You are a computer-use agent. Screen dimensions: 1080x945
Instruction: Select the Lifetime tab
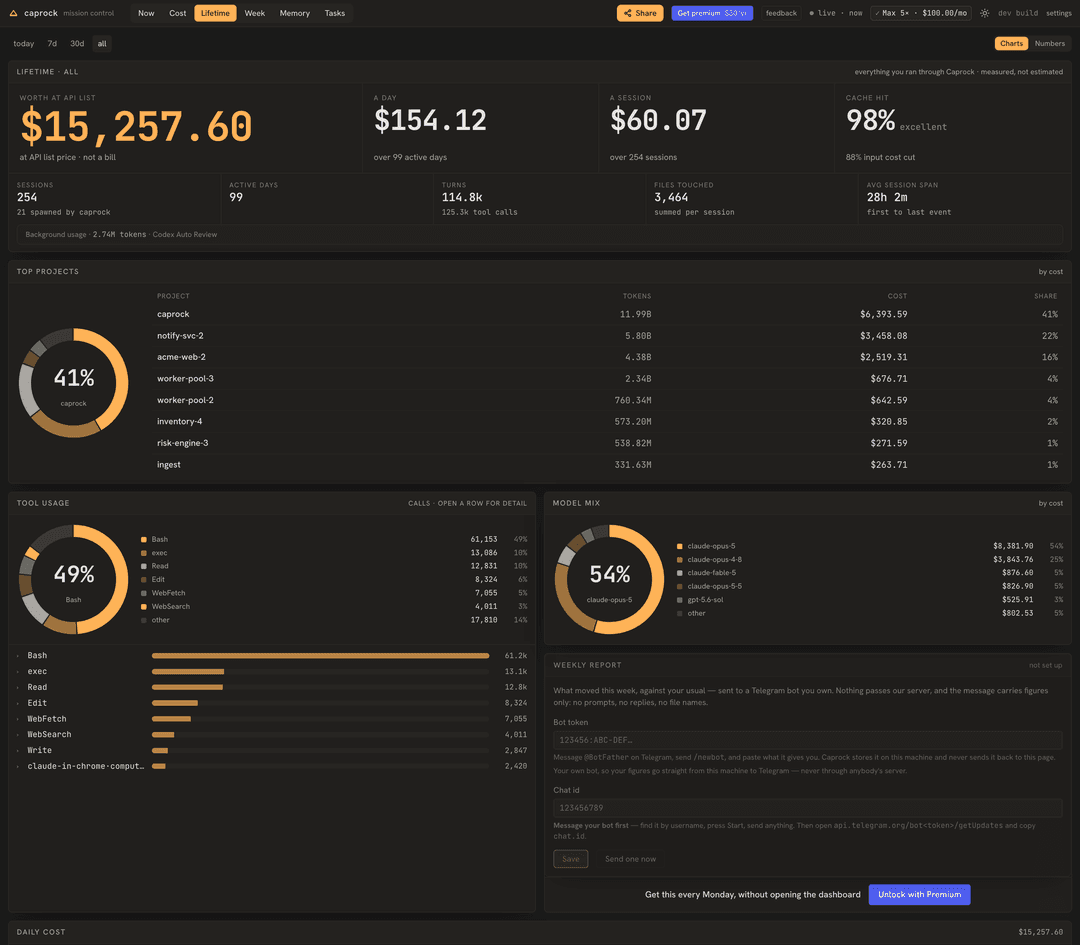tap(215, 13)
